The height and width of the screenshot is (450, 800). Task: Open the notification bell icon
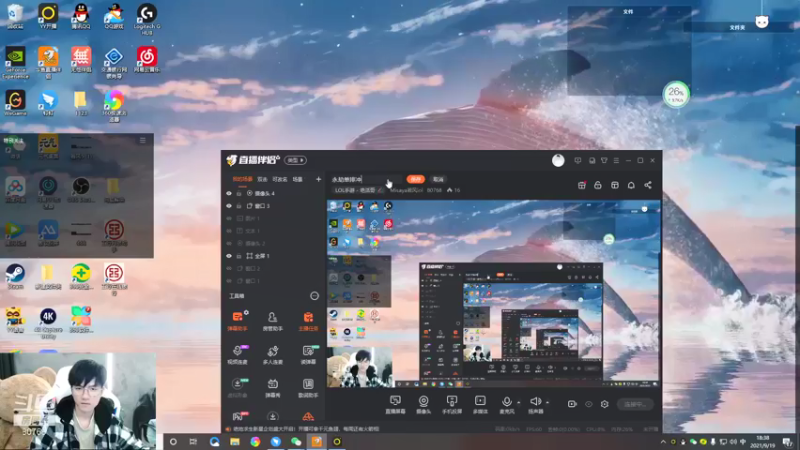point(631,185)
